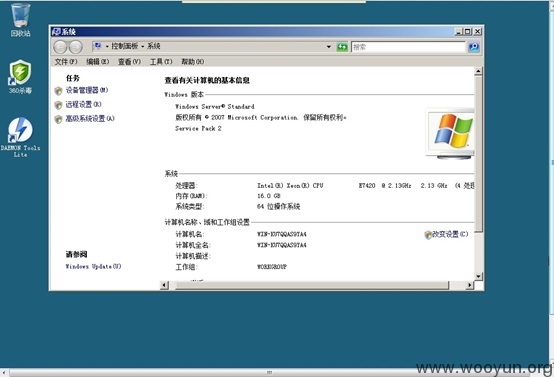Click the copyright 2007 Microsoft Corporation line
This screenshot has width=554, height=377.
tap(261, 117)
